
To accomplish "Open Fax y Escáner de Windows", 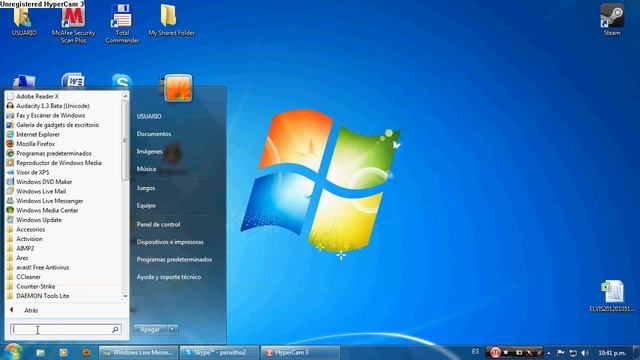I will (x=50, y=116).
